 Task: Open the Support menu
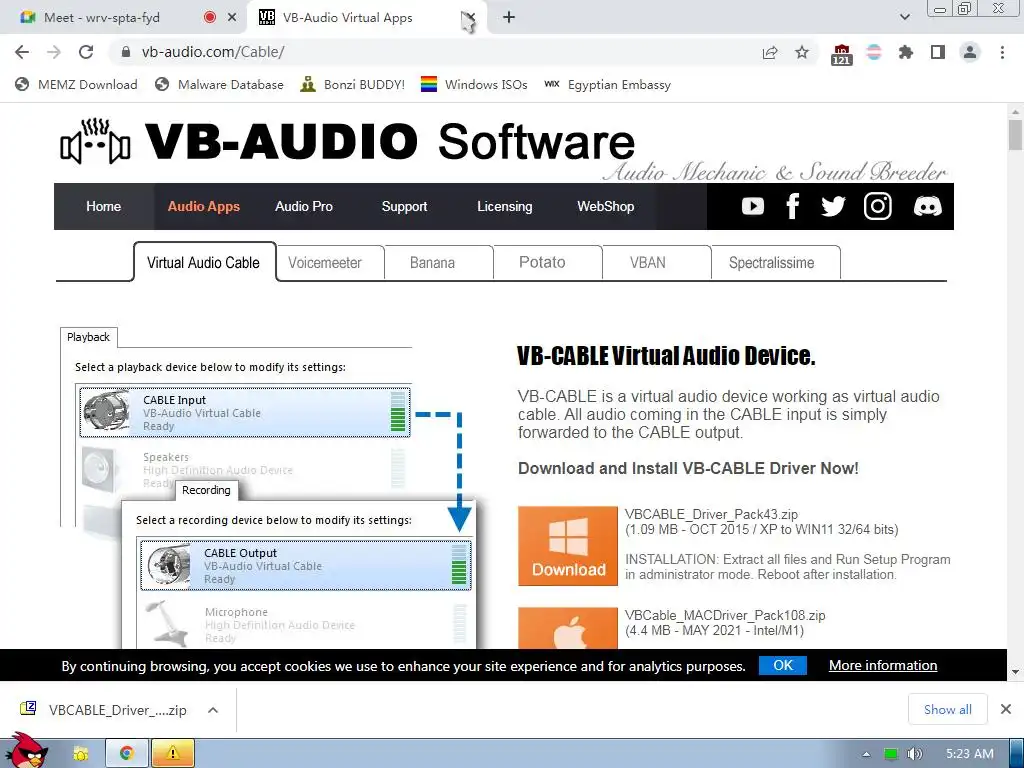(404, 206)
